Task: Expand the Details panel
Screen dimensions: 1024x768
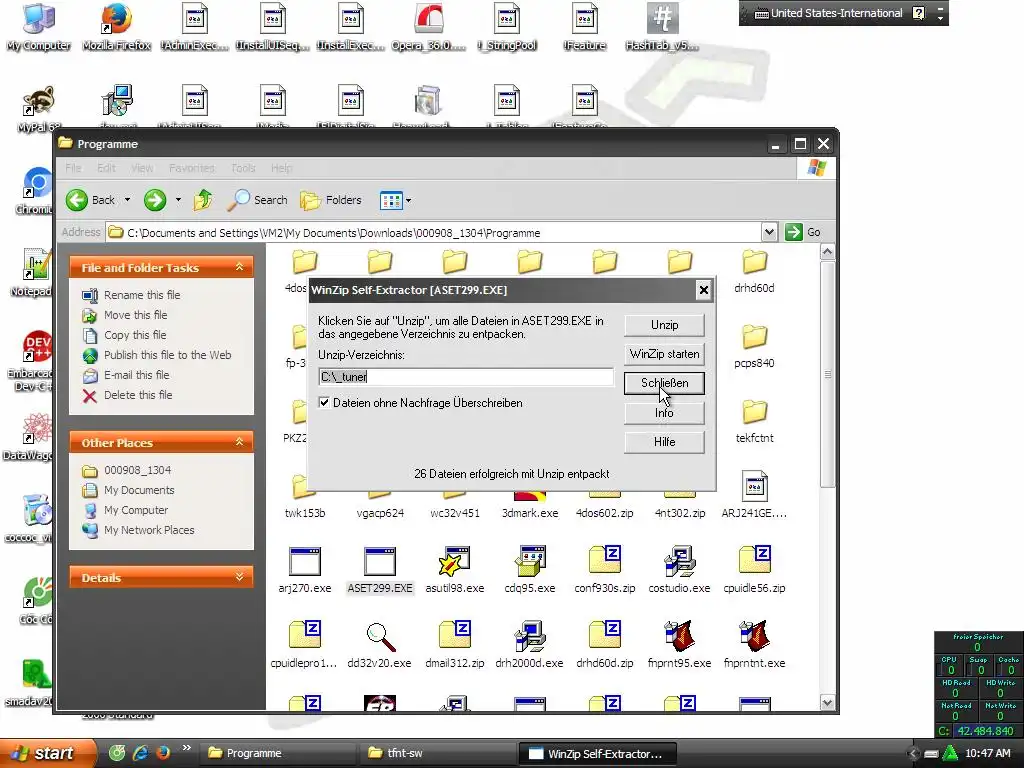Action: pyautogui.click(x=240, y=577)
